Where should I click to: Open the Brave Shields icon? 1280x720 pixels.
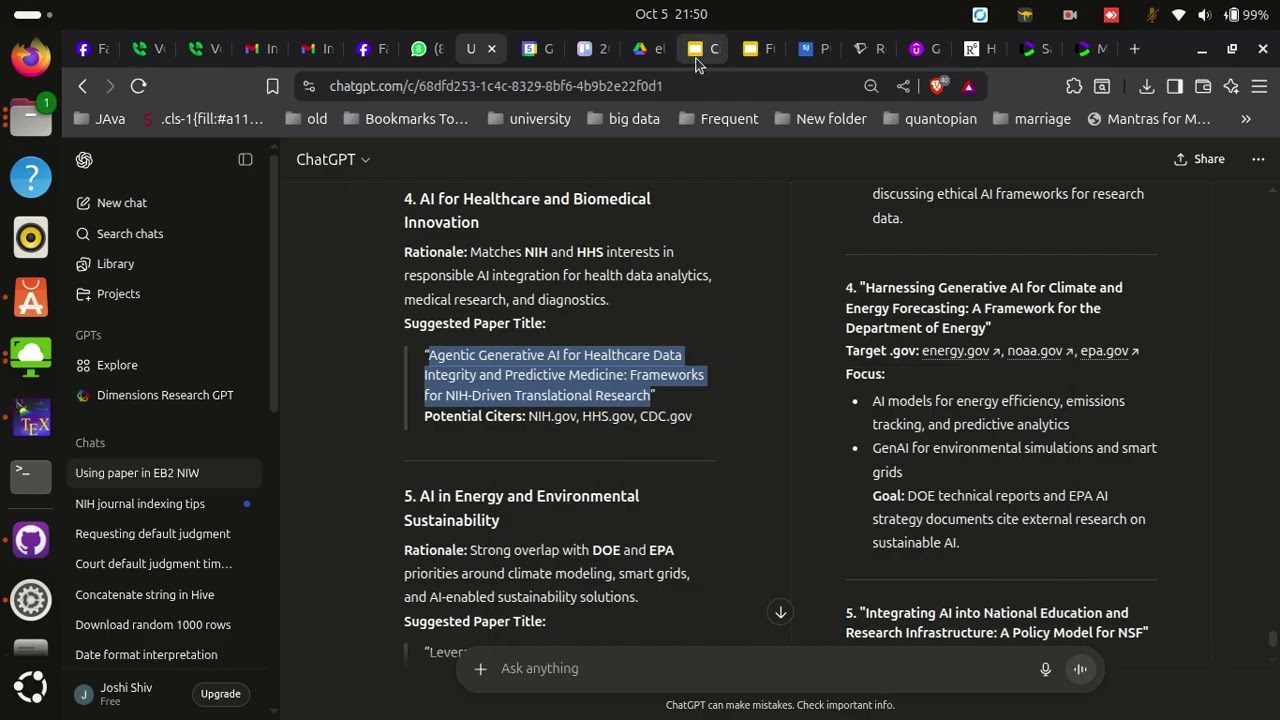click(x=937, y=87)
